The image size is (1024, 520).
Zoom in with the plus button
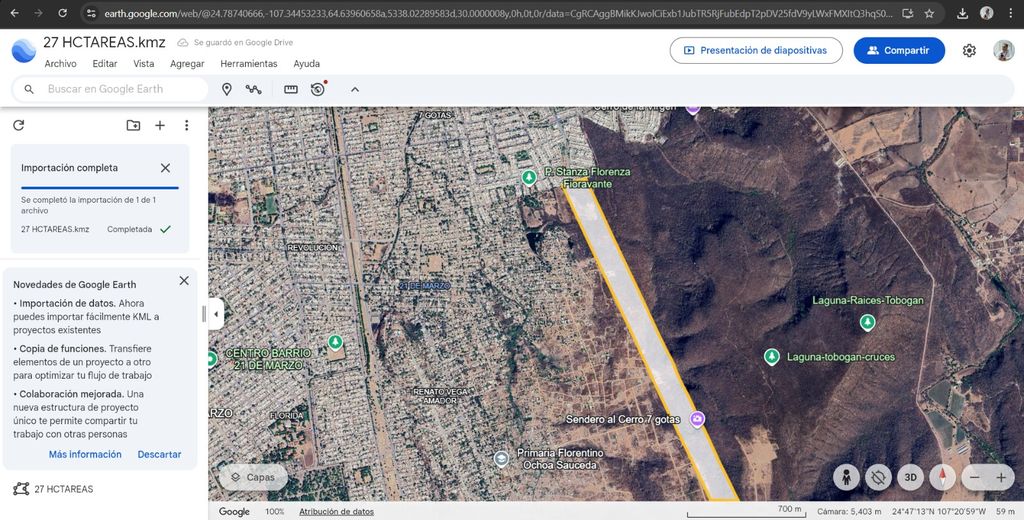coord(1000,478)
